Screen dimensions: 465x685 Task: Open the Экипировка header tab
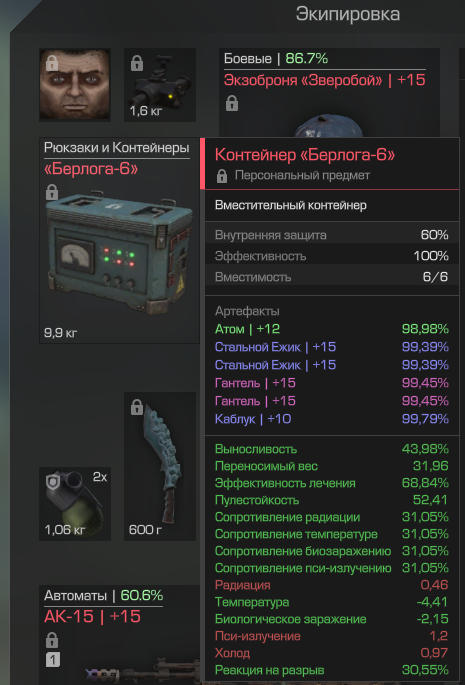tap(348, 14)
